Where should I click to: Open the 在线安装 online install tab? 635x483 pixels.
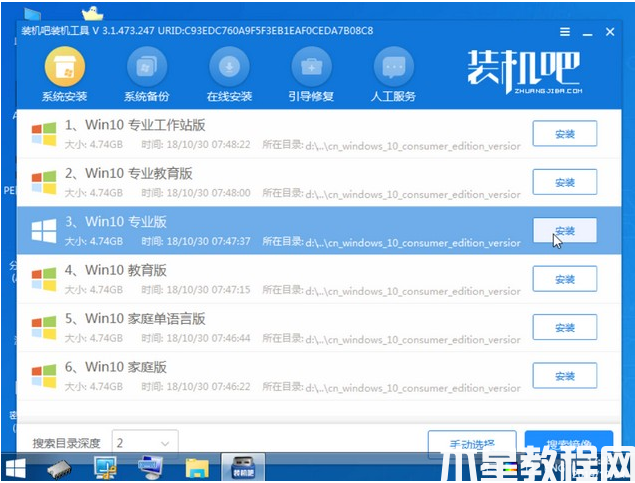pyautogui.click(x=229, y=74)
